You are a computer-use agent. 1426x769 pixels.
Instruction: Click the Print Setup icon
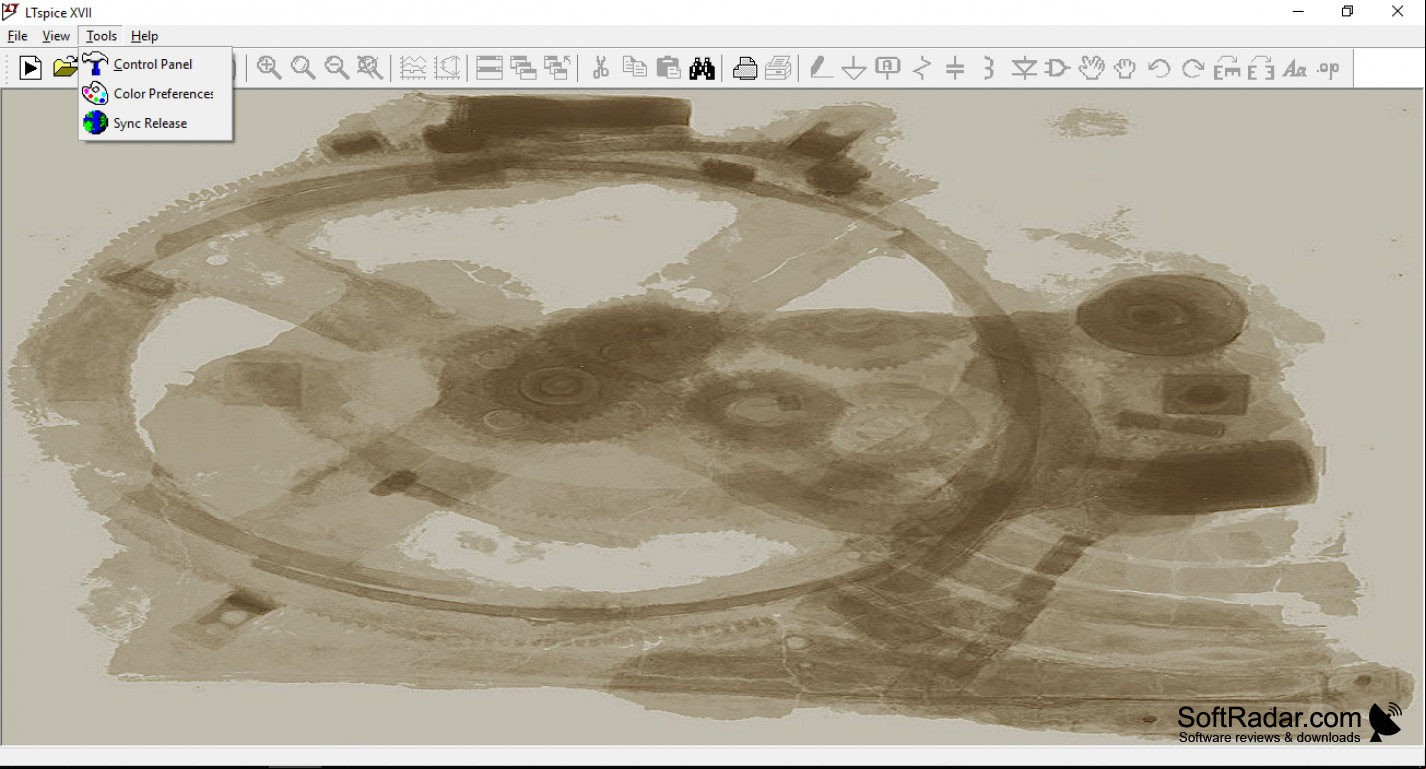click(779, 68)
